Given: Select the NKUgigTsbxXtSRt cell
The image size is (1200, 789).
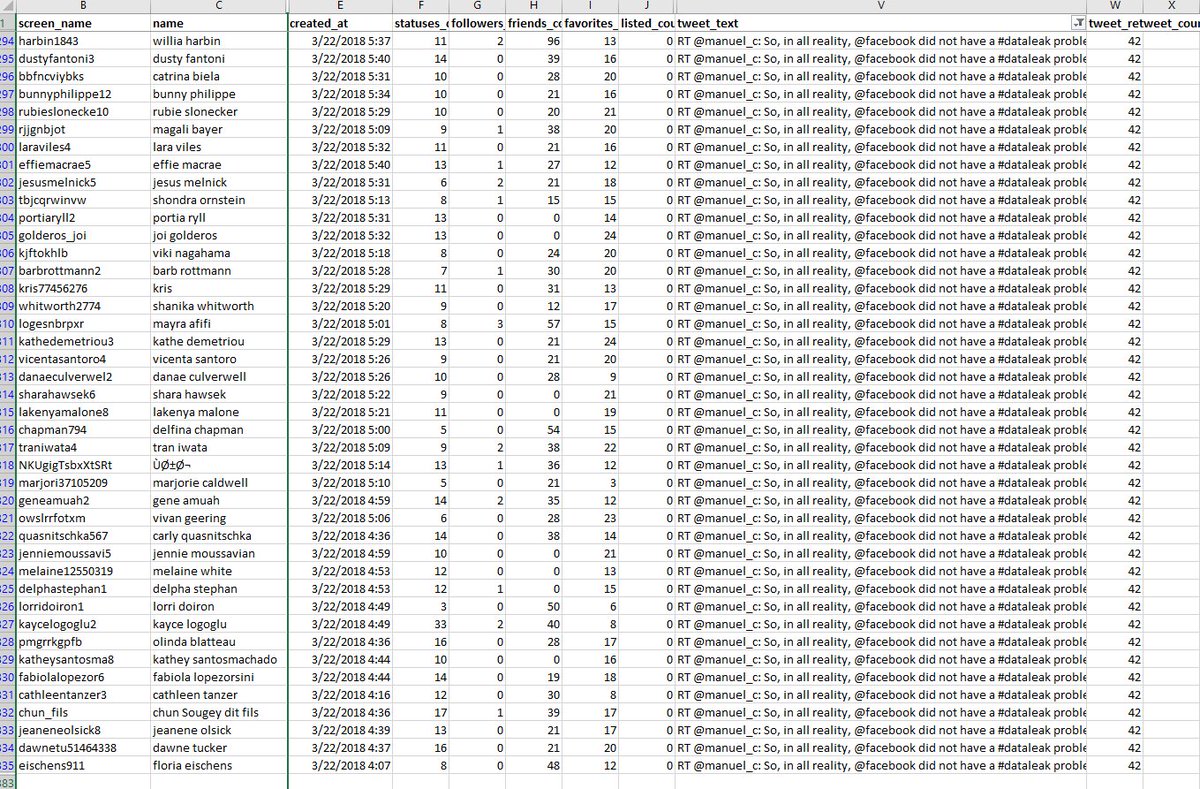Looking at the screenshot, I should point(84,465).
